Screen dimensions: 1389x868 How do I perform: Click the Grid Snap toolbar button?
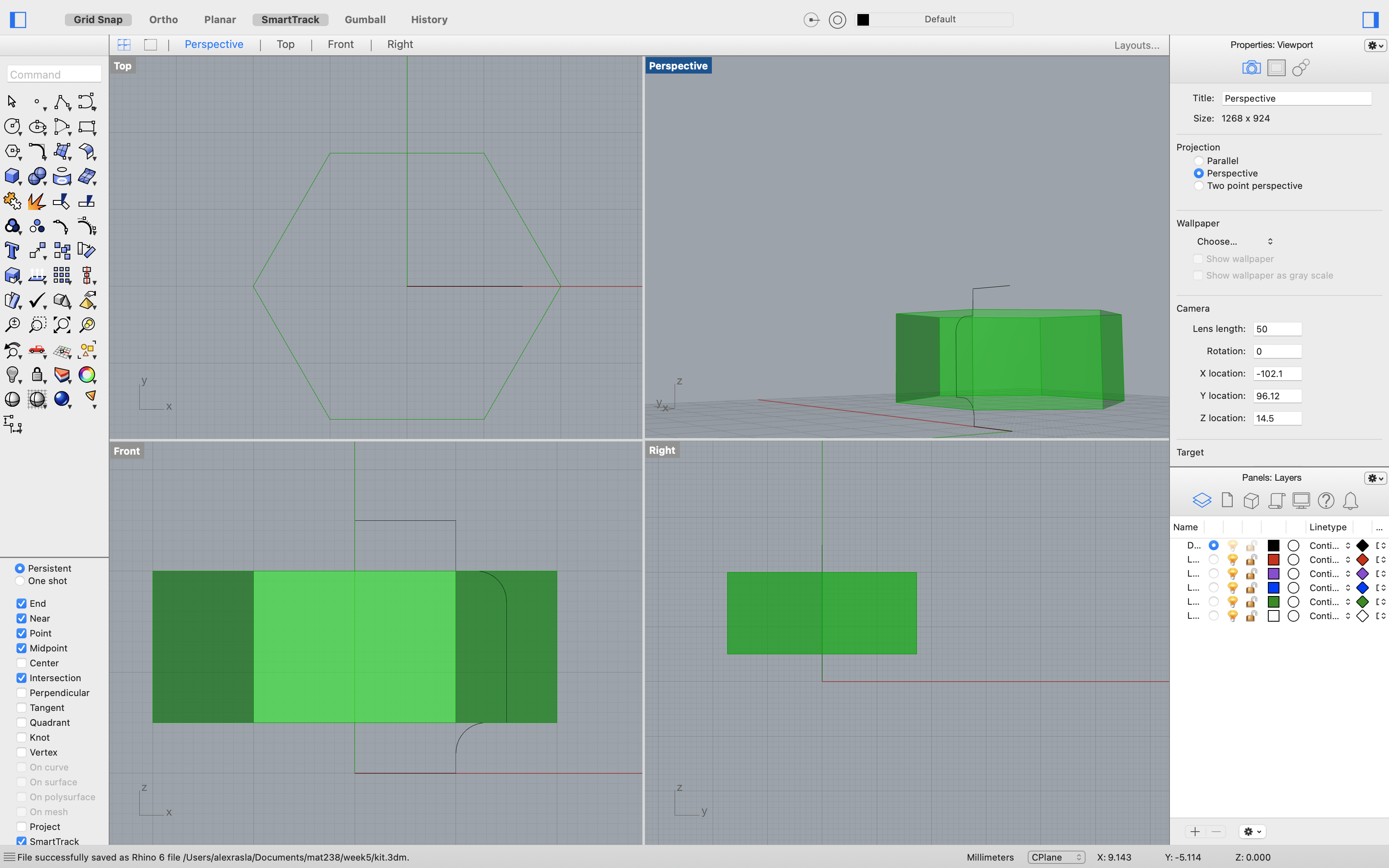pyautogui.click(x=98, y=19)
